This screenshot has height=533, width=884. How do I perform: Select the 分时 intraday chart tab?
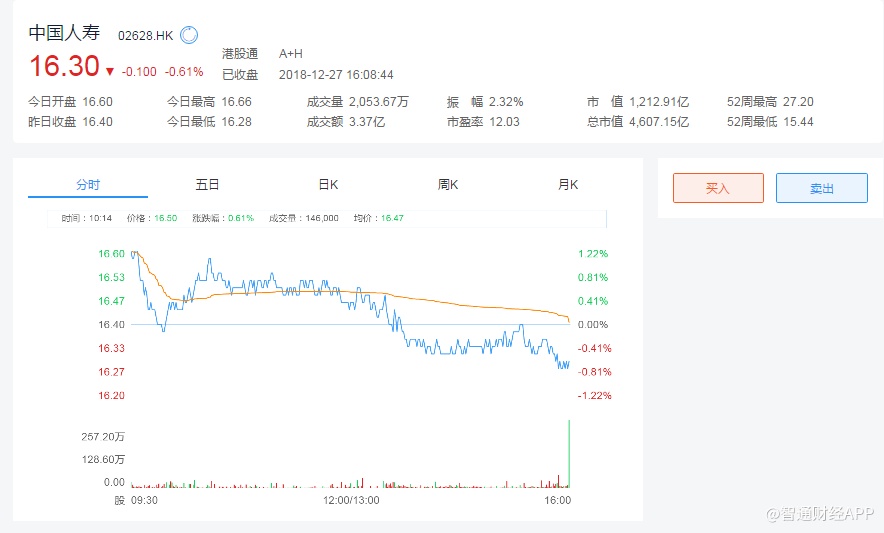click(88, 185)
